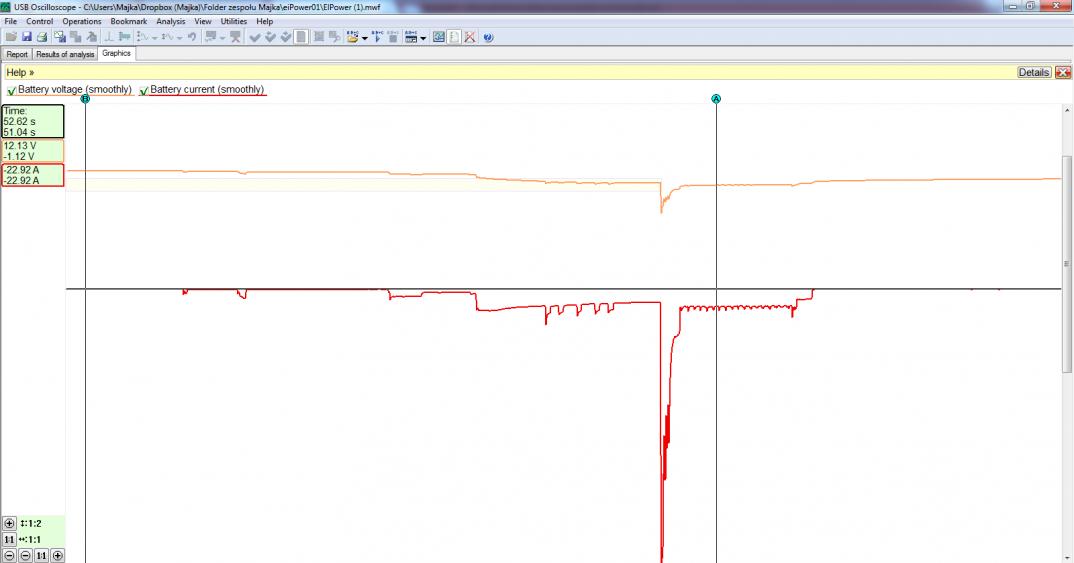The width and height of the screenshot is (1074, 563).
Task: Click the 1:1 button beside horizontal scale
Action: 10,539
